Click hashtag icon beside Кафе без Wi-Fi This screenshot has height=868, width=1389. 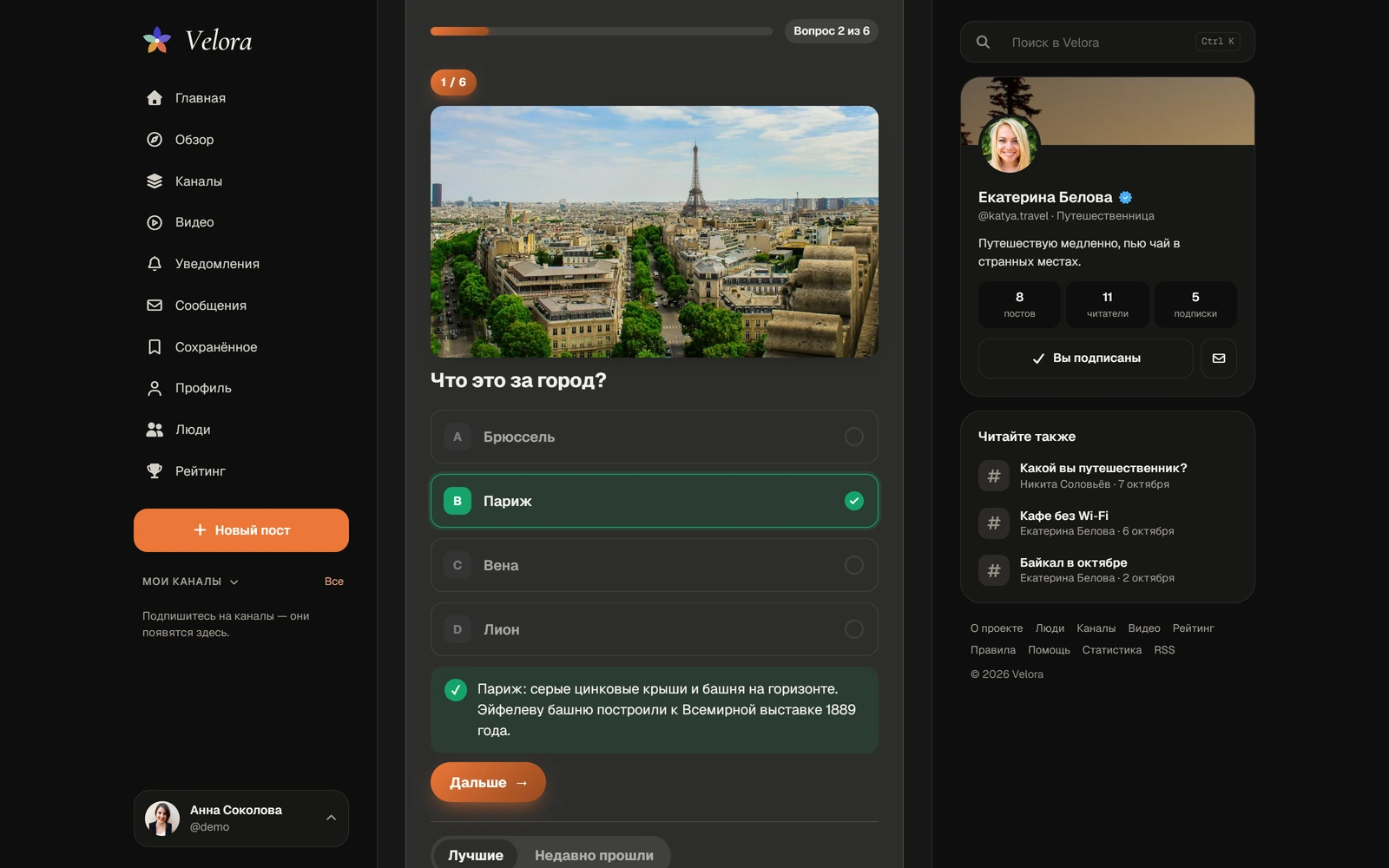pos(994,523)
